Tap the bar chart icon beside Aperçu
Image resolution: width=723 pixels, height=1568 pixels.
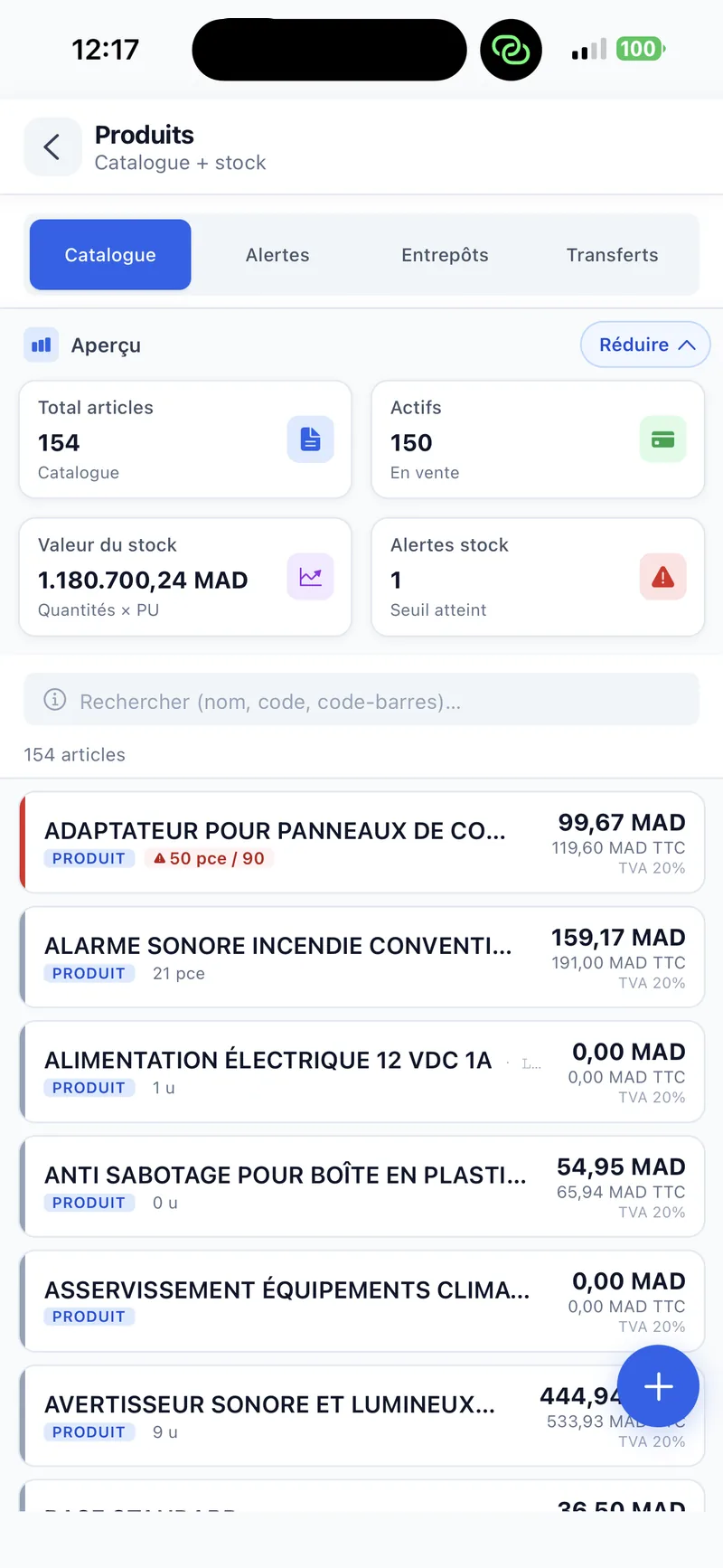pyautogui.click(x=42, y=345)
